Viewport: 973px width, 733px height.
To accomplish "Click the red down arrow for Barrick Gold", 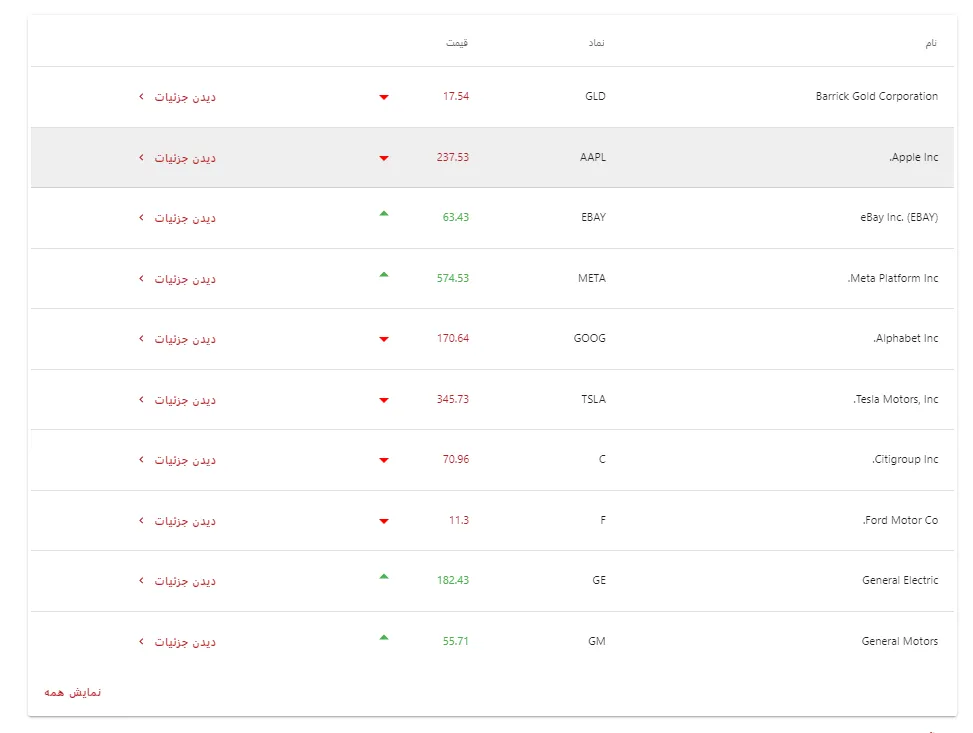I will 384,97.
